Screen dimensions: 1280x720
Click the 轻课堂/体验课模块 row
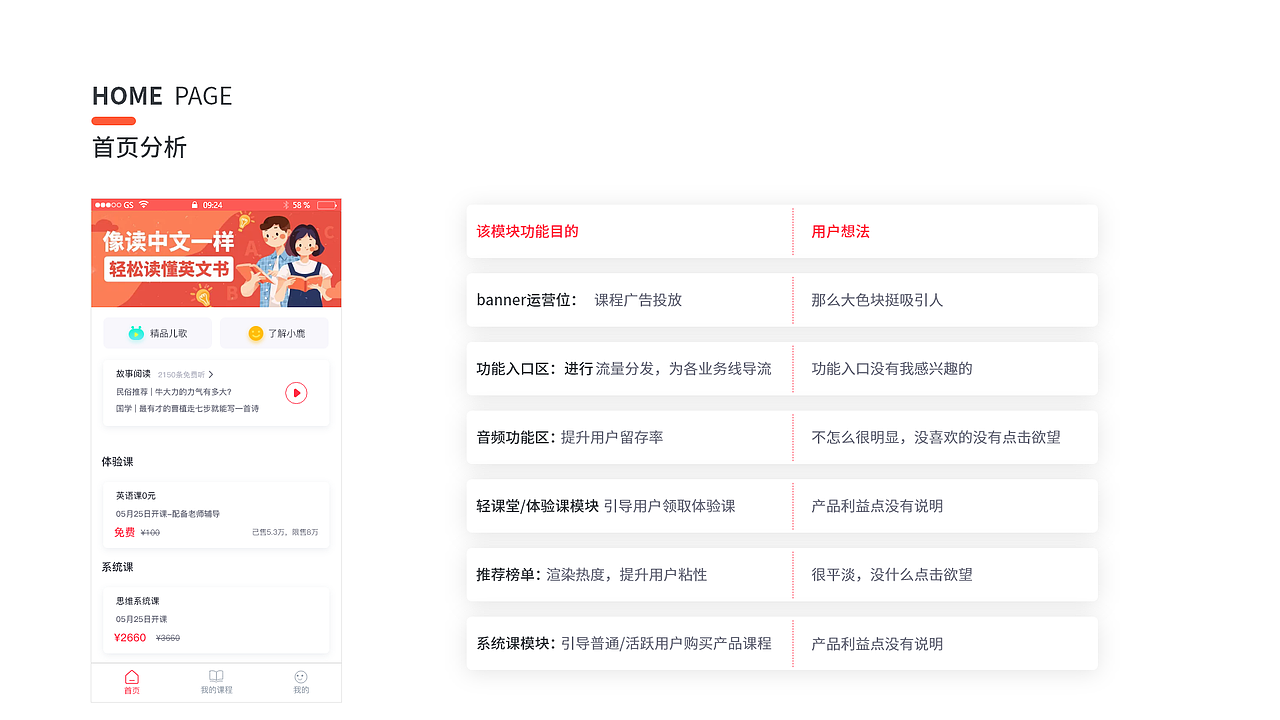pyautogui.click(x=630, y=506)
